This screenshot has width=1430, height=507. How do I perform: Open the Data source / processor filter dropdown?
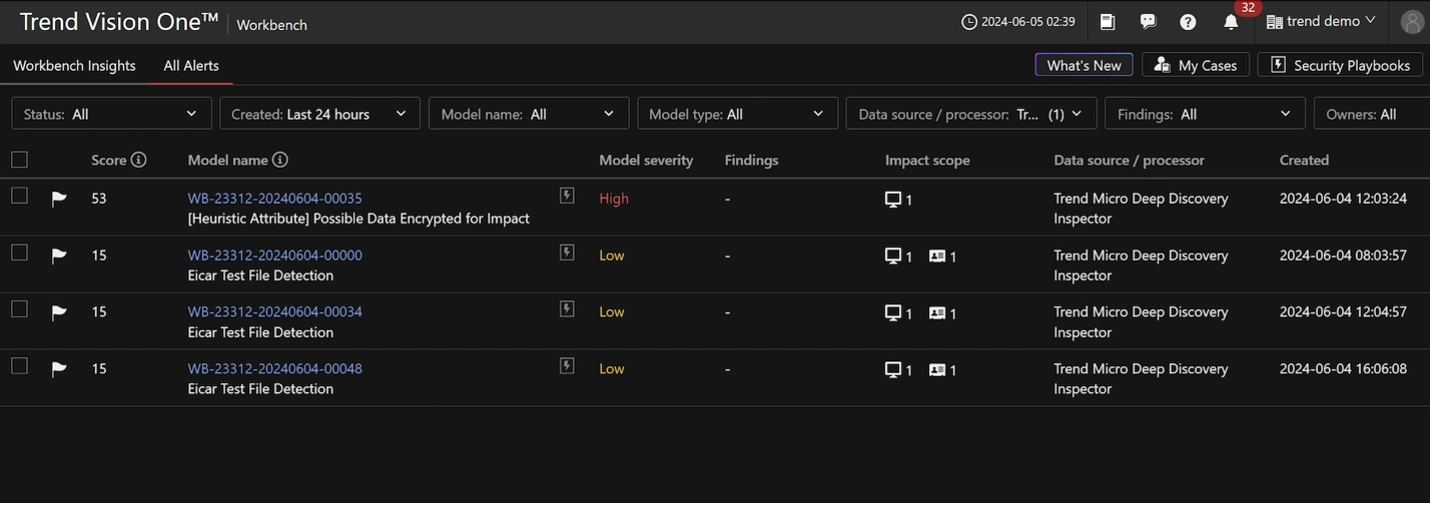coord(971,114)
